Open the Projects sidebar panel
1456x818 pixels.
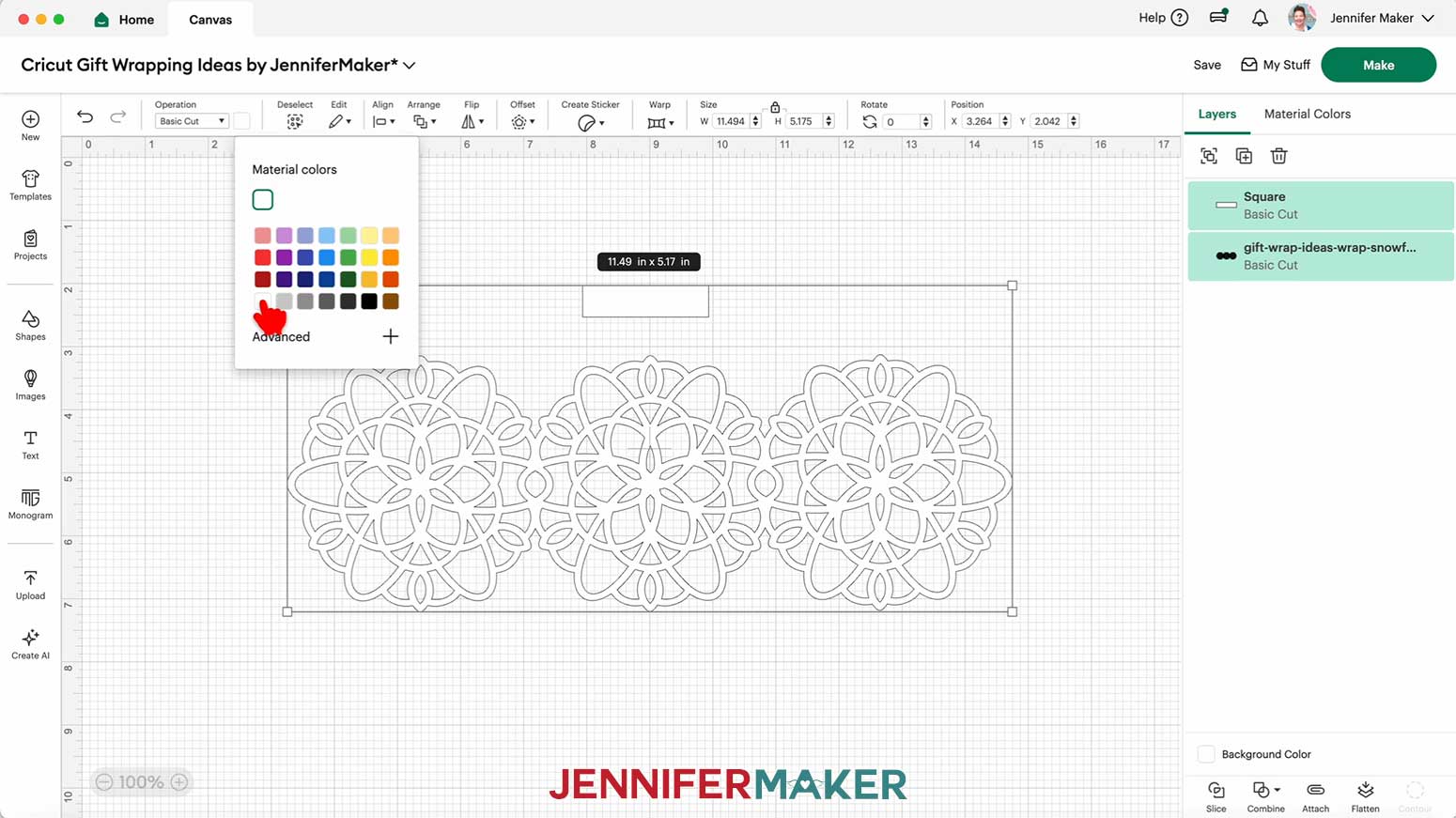click(30, 245)
